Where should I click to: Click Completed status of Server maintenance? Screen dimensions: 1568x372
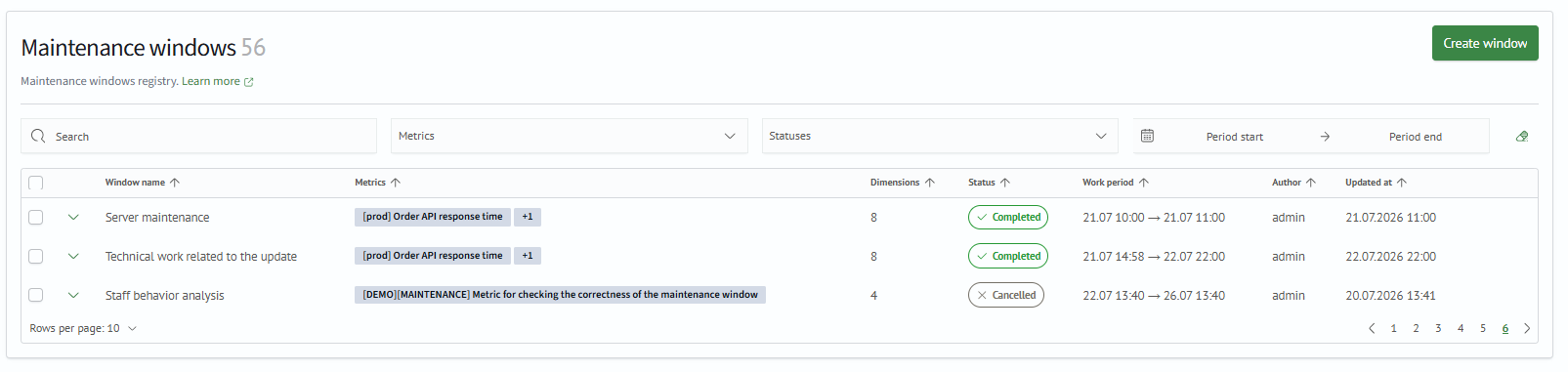pos(1008,217)
